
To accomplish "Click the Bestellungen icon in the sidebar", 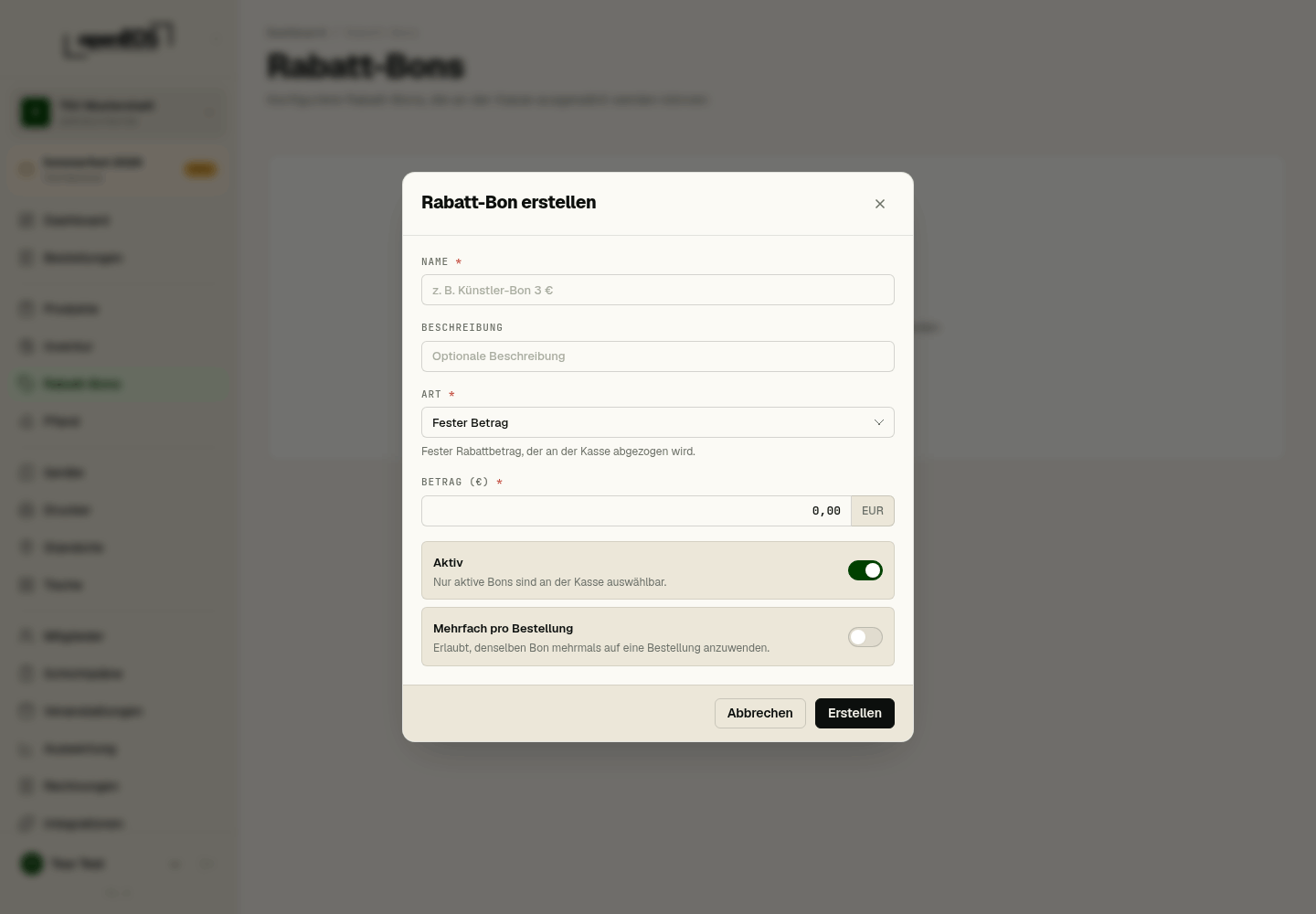I will 27,258.
